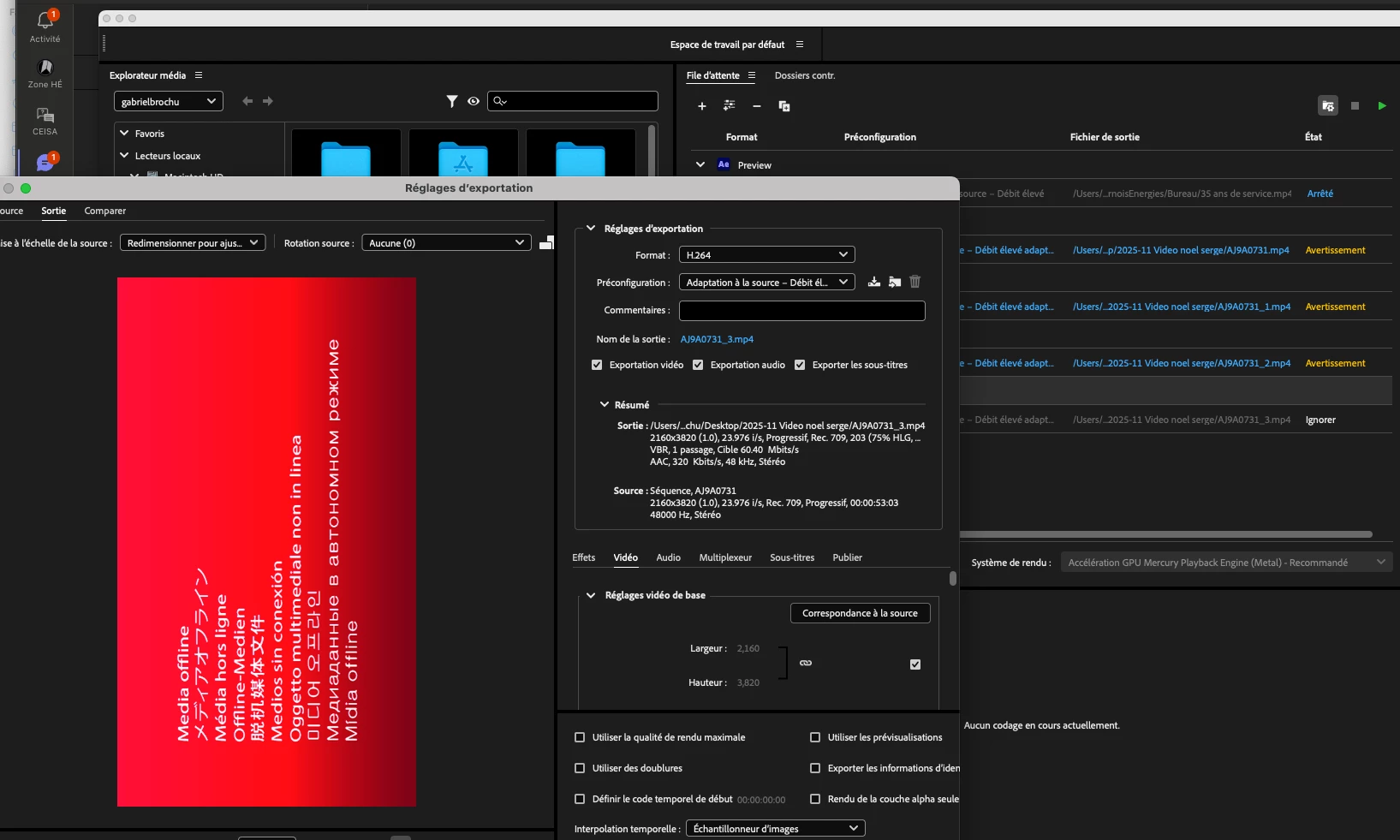The image size is (1400, 840).
Task: Switch to the Audio tab
Action: tap(668, 557)
